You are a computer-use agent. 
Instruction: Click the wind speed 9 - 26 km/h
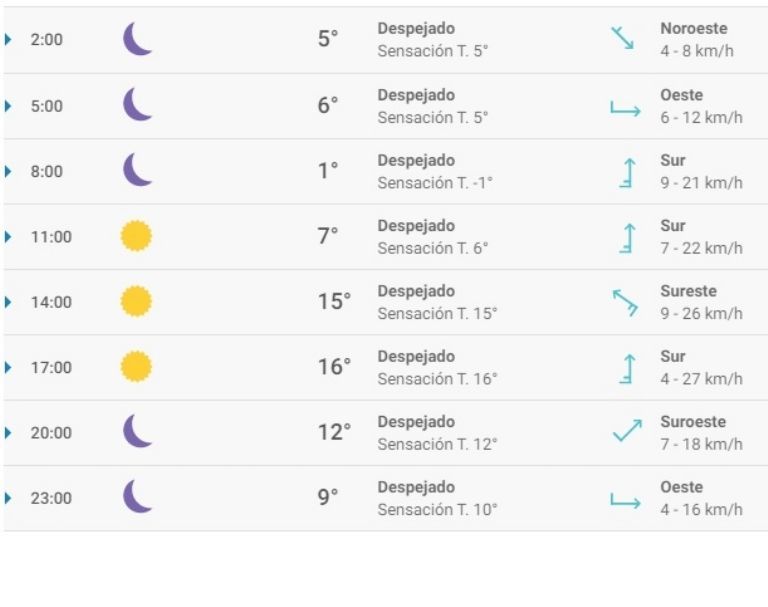tap(701, 313)
